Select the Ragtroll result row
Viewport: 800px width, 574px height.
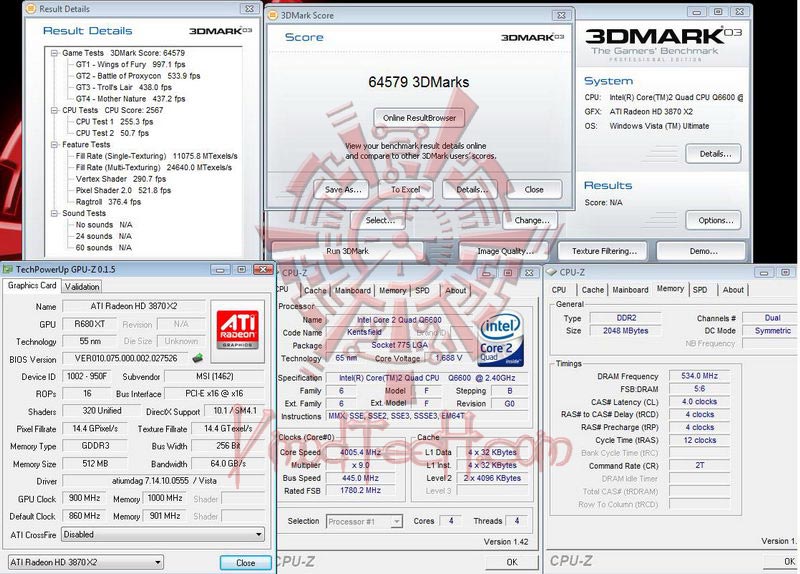click(108, 202)
